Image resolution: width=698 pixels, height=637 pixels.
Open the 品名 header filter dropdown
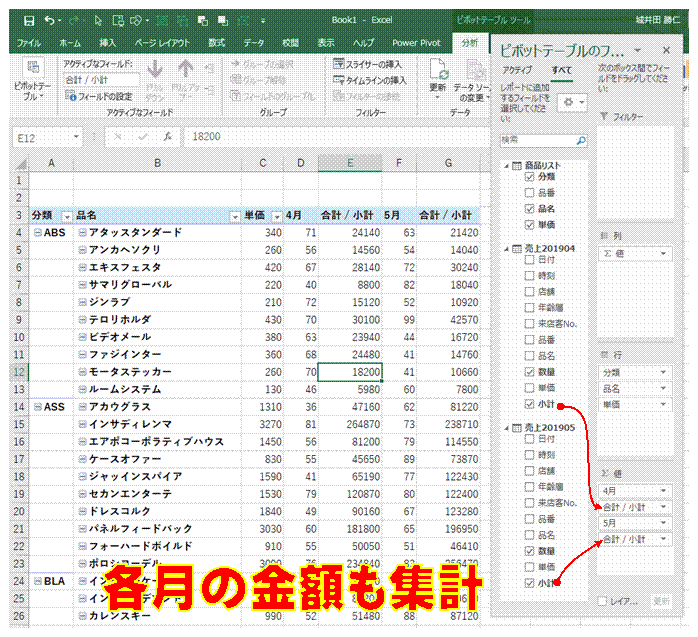click(235, 217)
